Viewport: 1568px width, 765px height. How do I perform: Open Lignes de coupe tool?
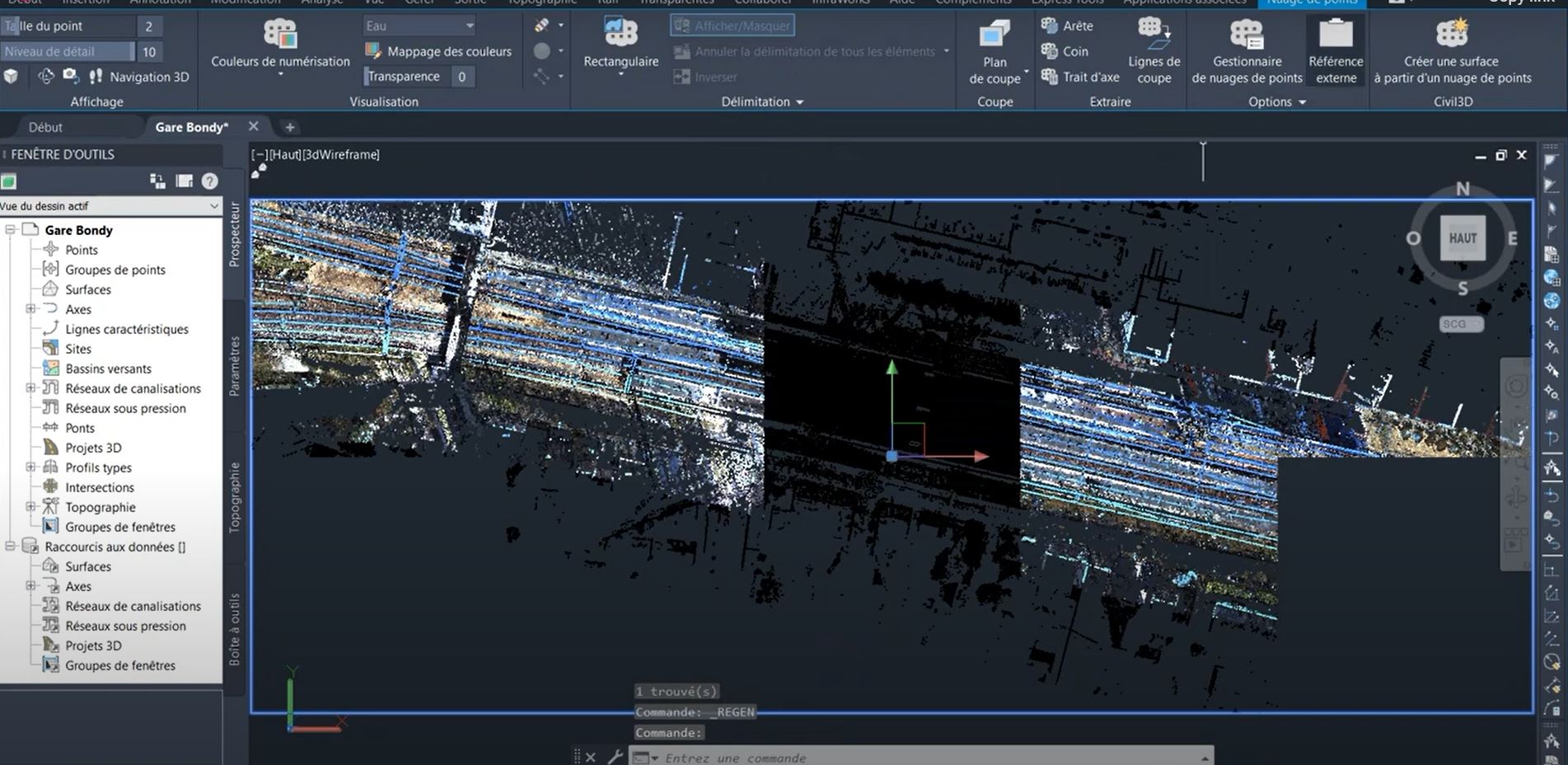click(1154, 51)
